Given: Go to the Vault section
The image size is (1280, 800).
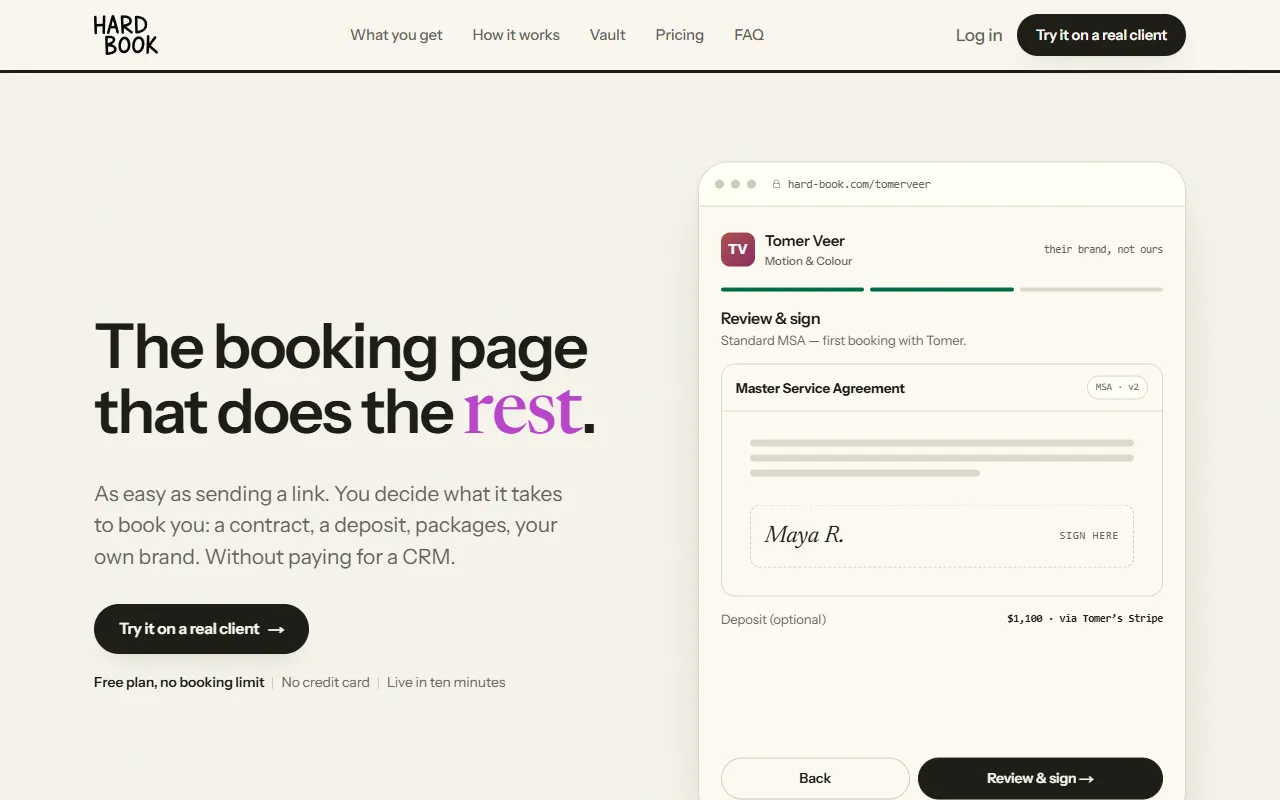Looking at the screenshot, I should pyautogui.click(x=608, y=35).
